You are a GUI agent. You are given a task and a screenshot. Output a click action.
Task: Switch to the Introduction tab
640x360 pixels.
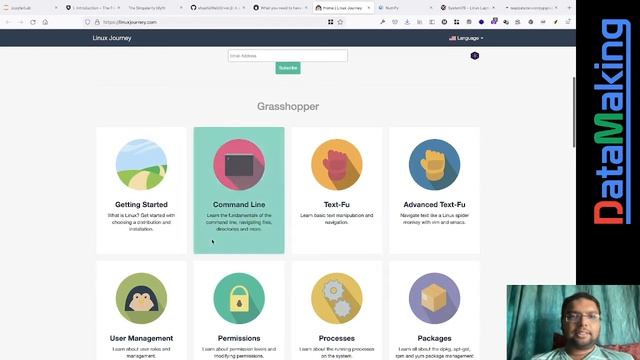[x=93, y=8]
